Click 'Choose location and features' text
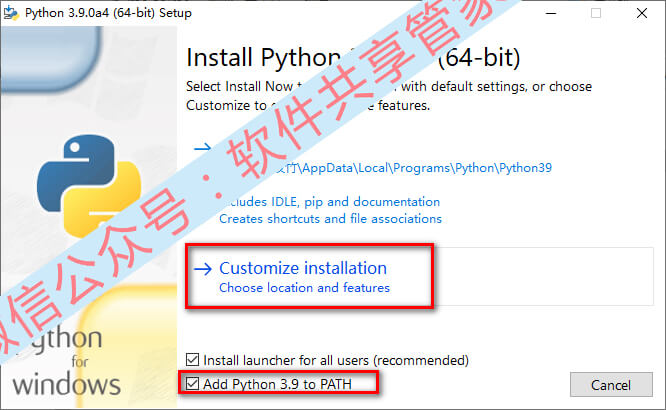Screen dimensions: 666x410 point(304,288)
